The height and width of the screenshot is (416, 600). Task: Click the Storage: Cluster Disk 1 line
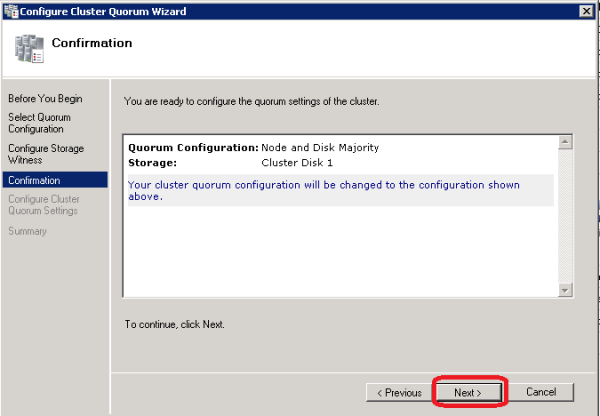240,162
